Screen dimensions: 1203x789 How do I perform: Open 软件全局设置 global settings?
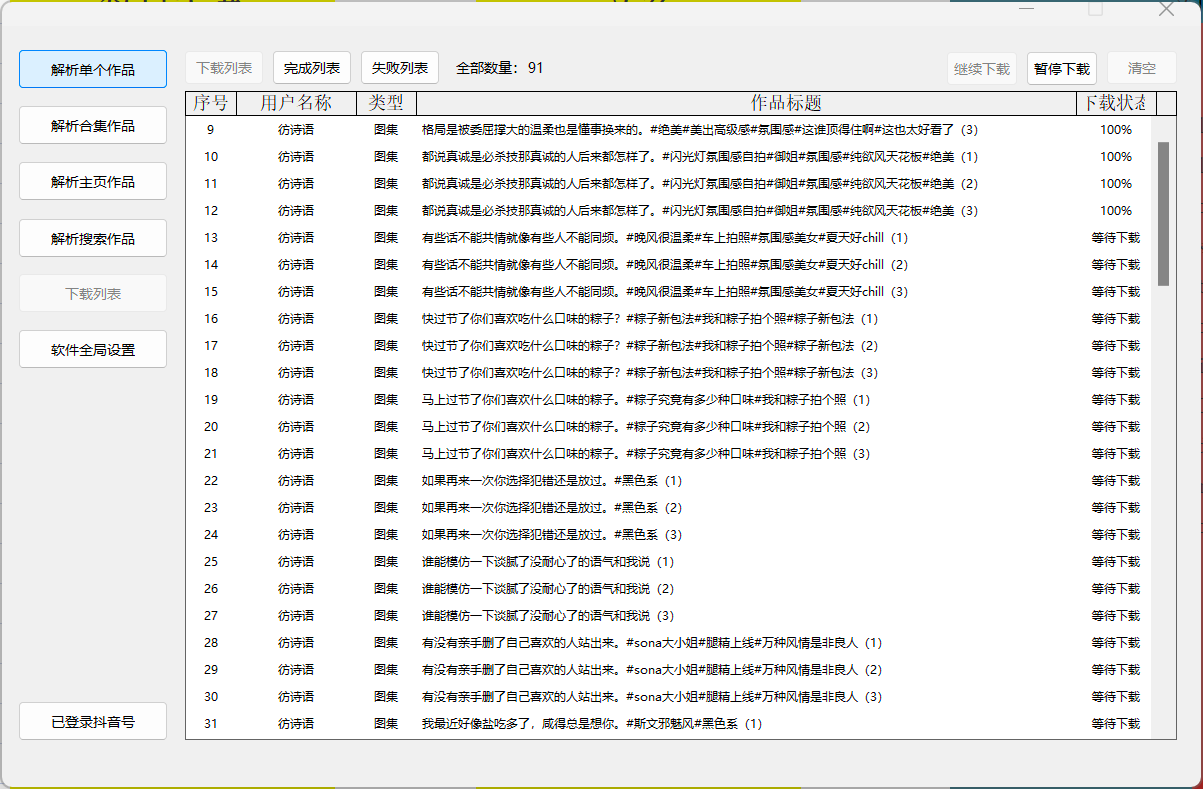(x=92, y=349)
